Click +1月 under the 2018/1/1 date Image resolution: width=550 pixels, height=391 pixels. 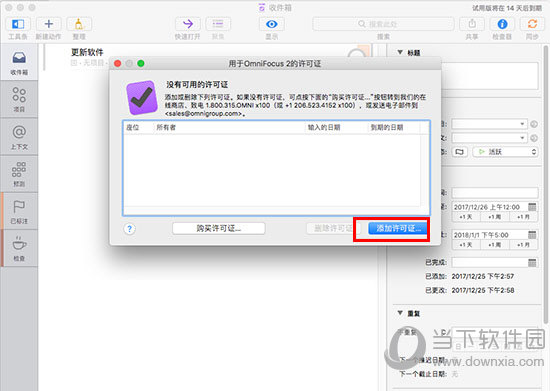click(523, 245)
